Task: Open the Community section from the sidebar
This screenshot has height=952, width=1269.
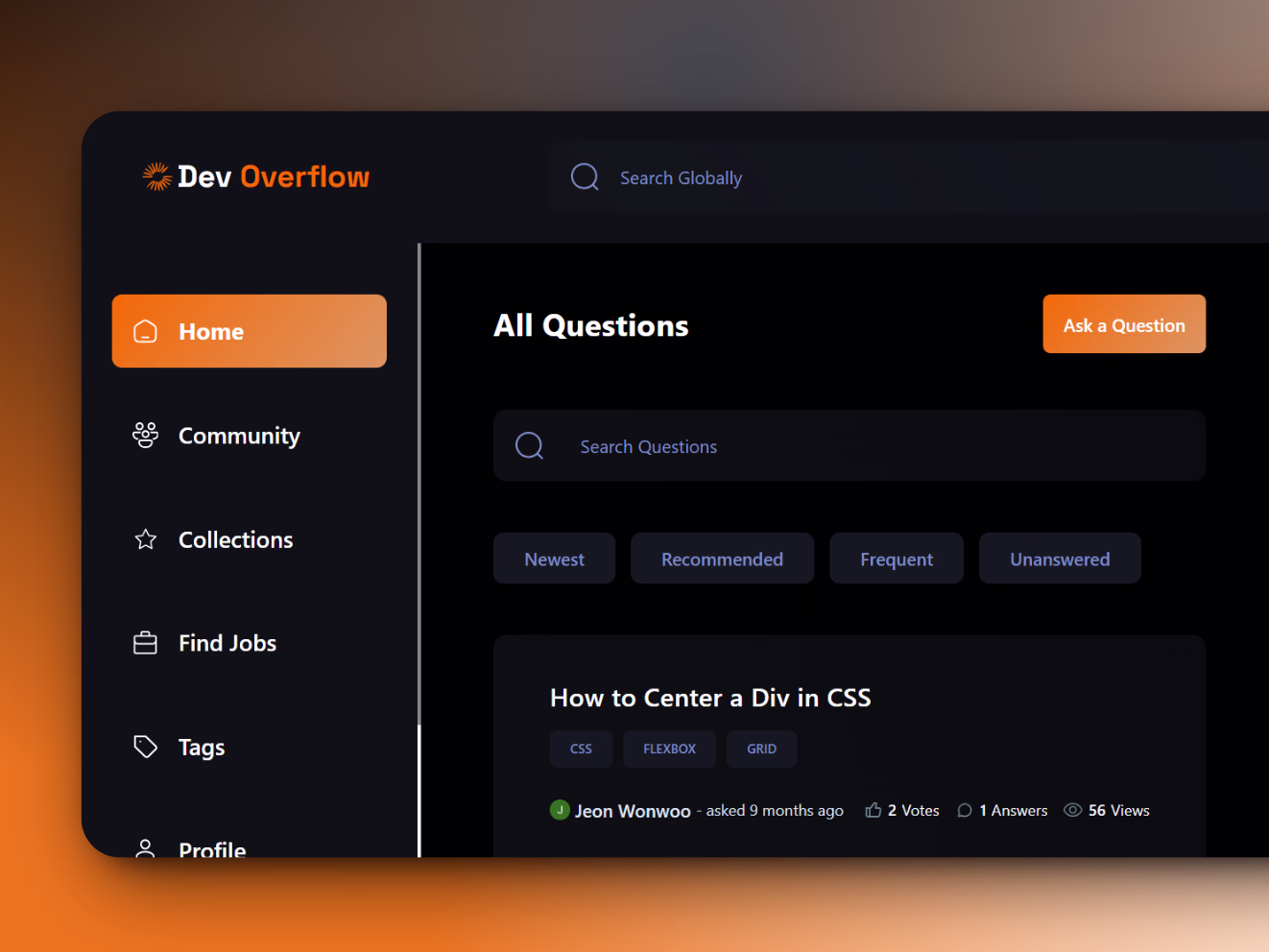Action: pyautogui.click(x=239, y=435)
